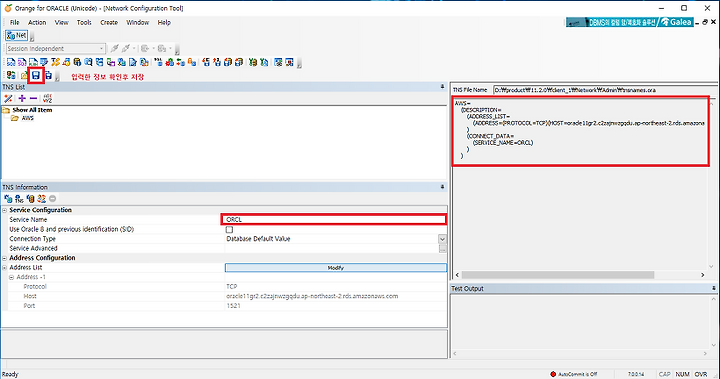Image resolution: width=720 pixels, height=379 pixels.
Task: Click the Protocol value TCP
Action: (x=231, y=287)
